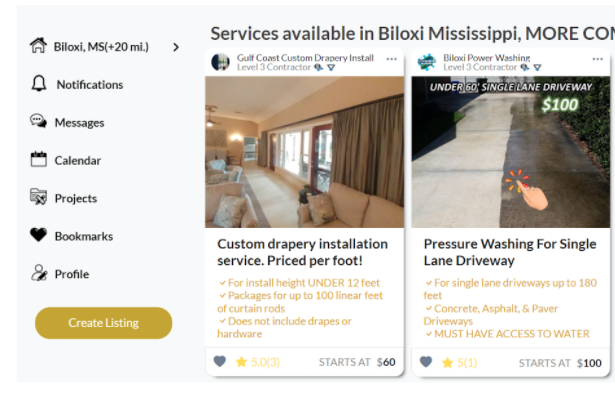
Task: Select the Messages menu item
Action: [79, 123]
